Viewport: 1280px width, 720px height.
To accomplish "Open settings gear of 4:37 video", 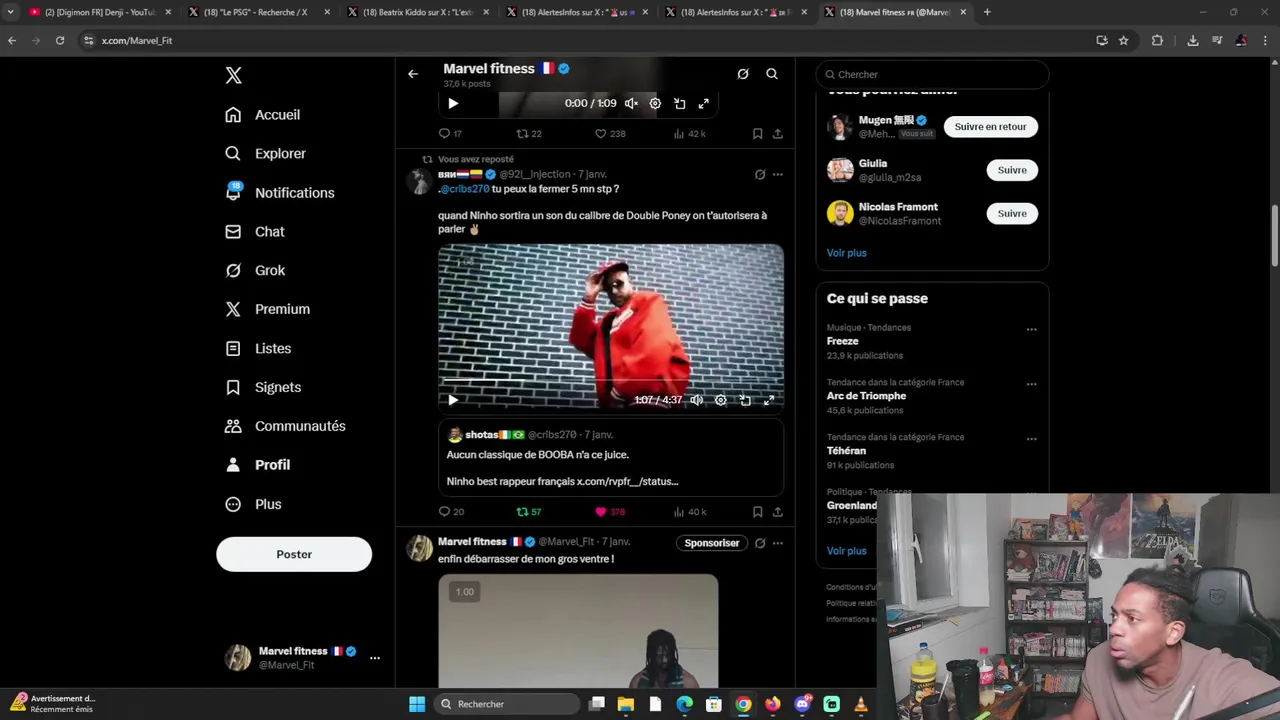I will click(720, 400).
